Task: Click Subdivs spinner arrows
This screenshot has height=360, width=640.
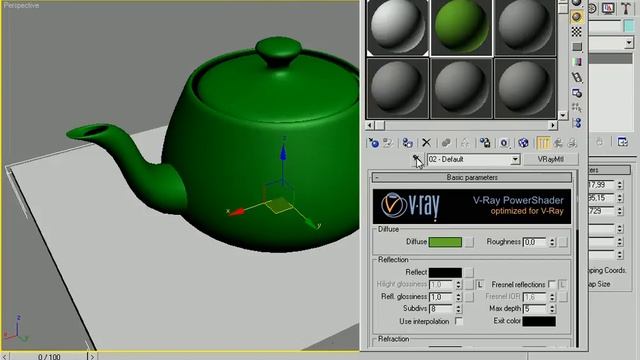Action: pyautogui.click(x=458, y=309)
